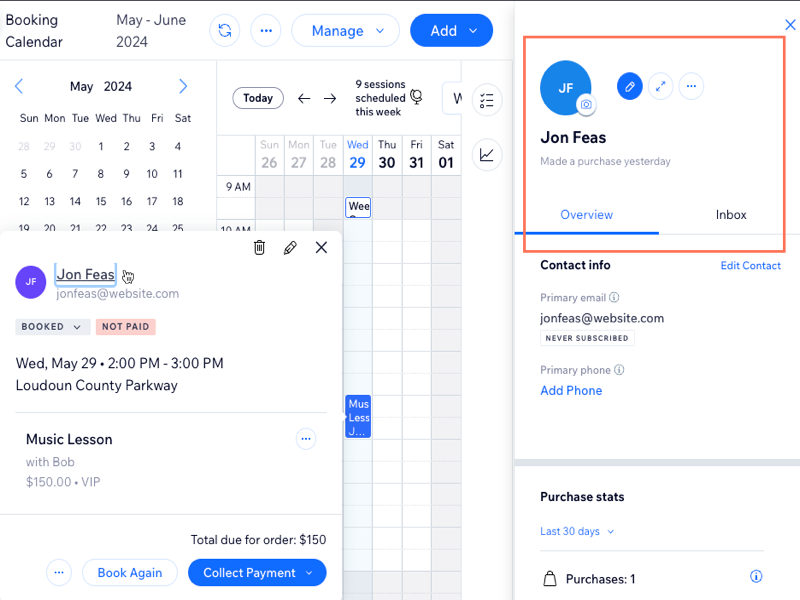Click the Edit Contact link
This screenshot has width=800, height=600.
coord(750,265)
